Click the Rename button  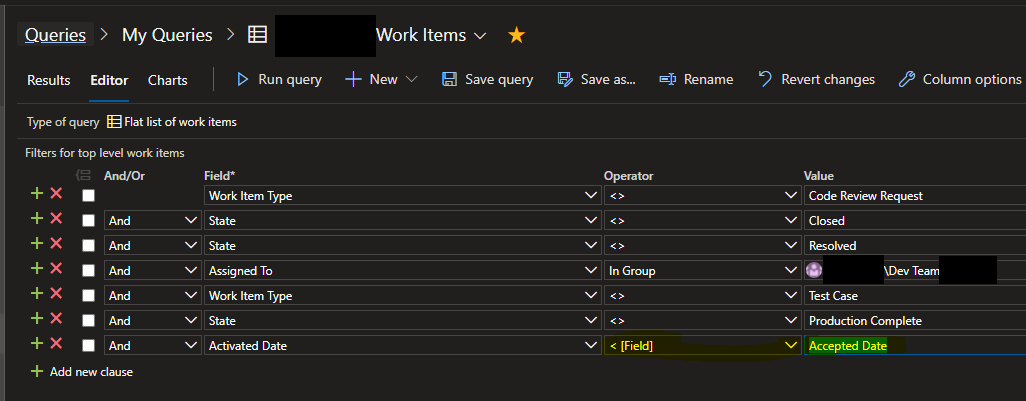[x=696, y=79]
